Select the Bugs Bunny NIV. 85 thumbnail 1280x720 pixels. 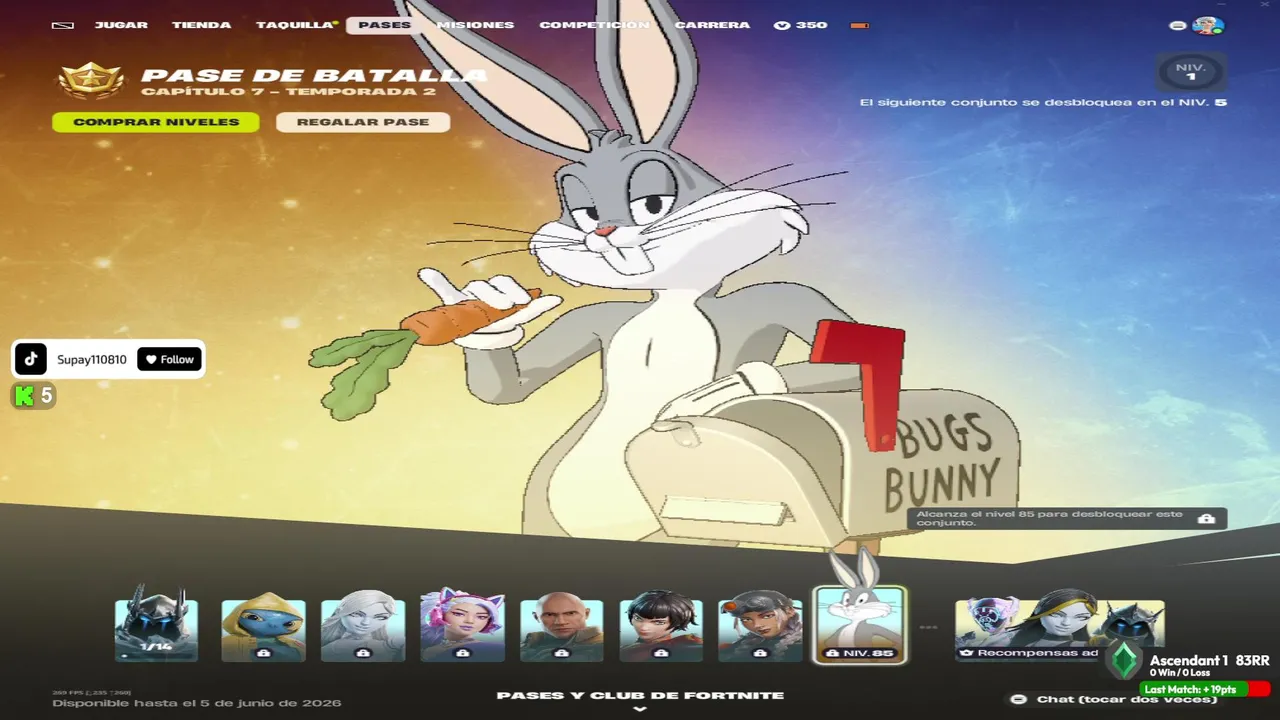point(860,624)
